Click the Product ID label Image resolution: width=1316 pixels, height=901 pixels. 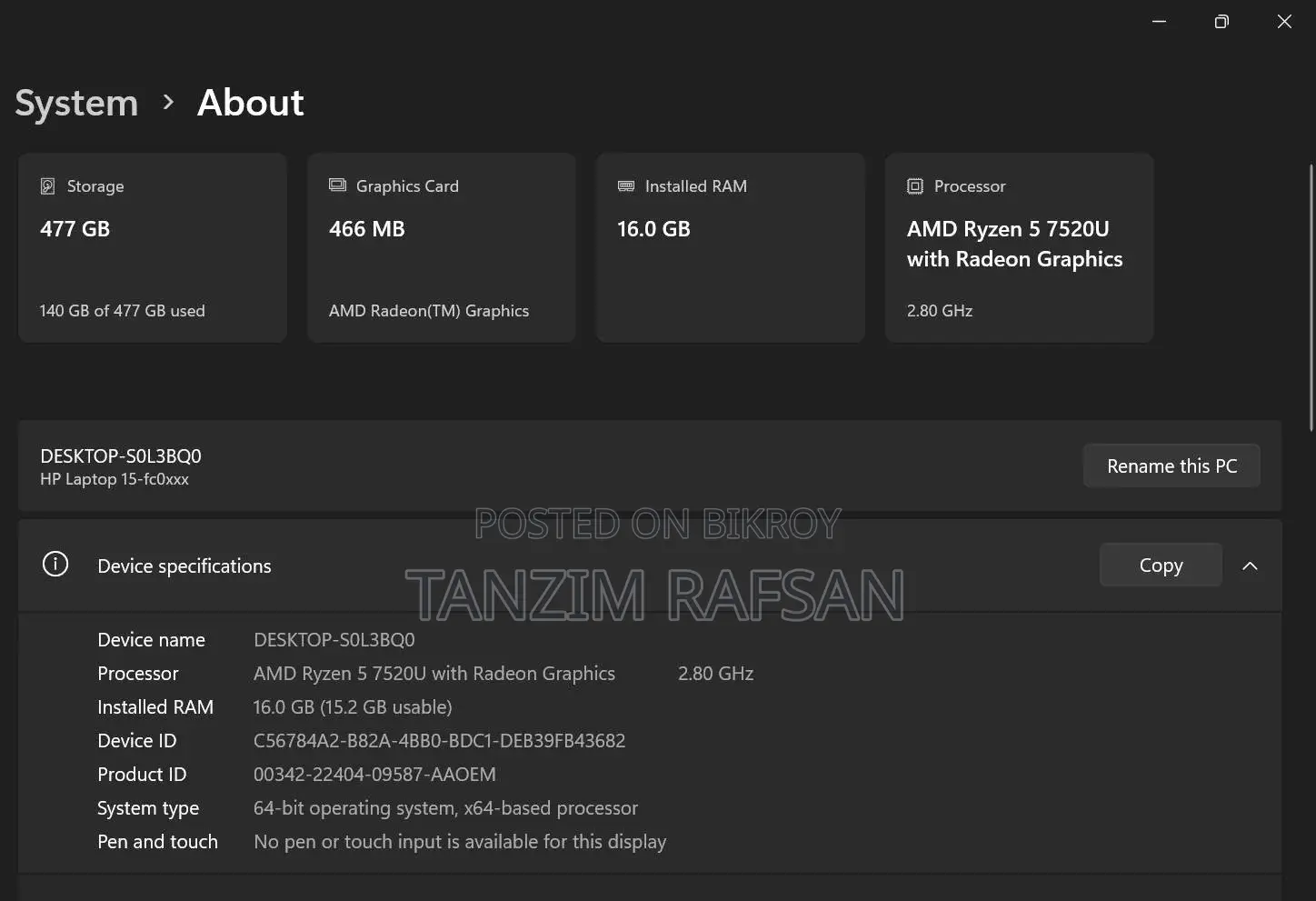142,775
